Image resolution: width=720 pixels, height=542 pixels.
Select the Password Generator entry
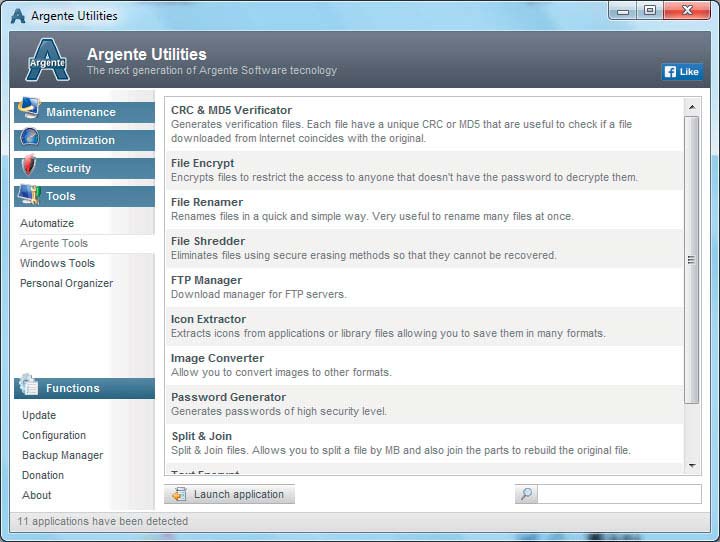[x=424, y=405]
